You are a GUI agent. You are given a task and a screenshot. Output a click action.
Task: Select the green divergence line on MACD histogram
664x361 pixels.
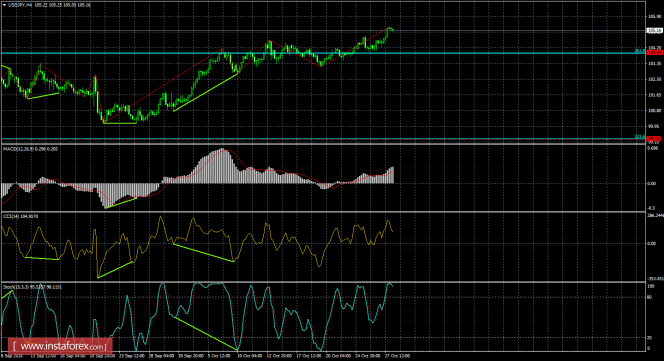tap(121, 203)
